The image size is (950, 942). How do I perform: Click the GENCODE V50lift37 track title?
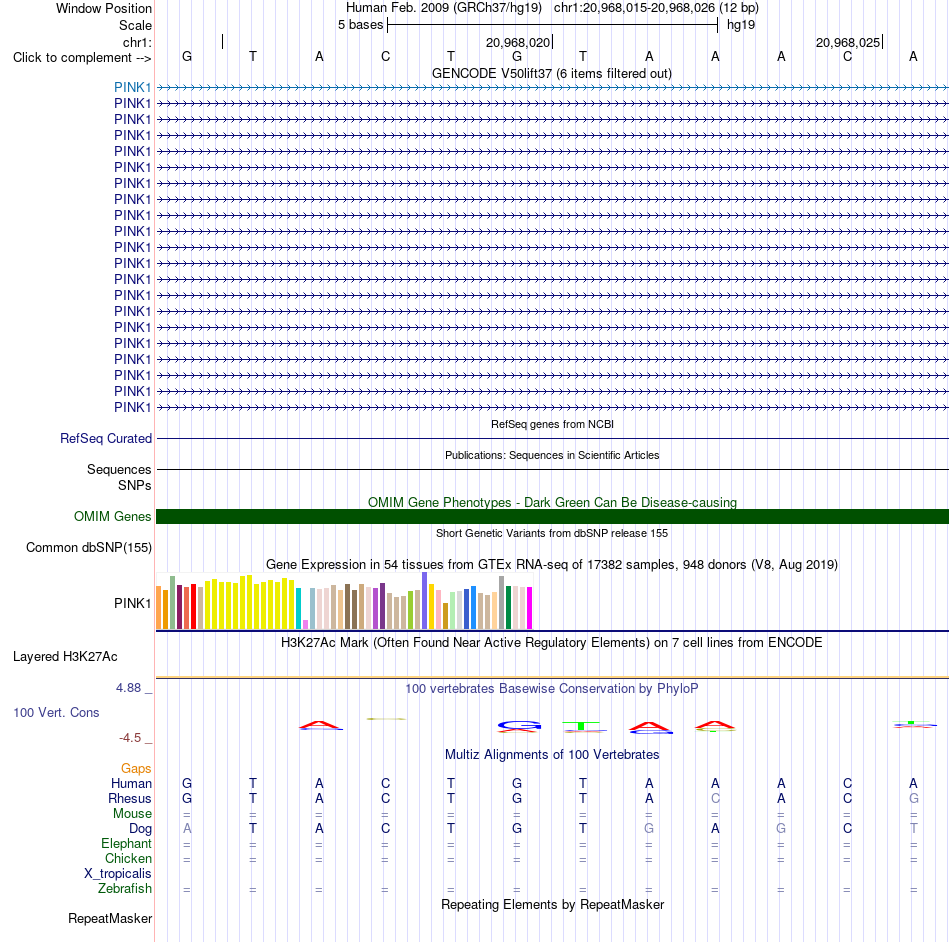(551, 73)
